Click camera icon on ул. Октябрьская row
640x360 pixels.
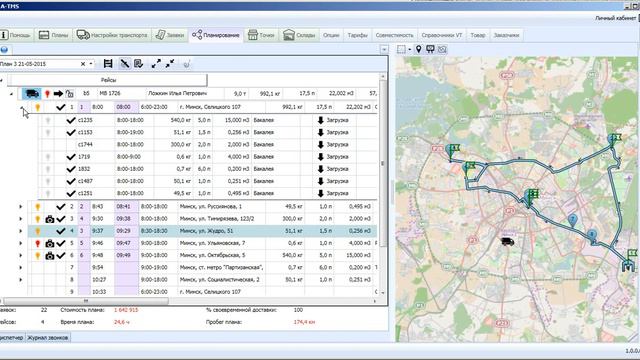pos(50,256)
